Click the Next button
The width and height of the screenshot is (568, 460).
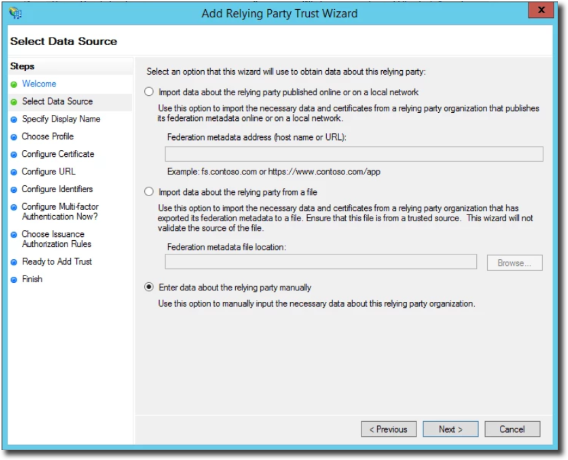pos(451,429)
